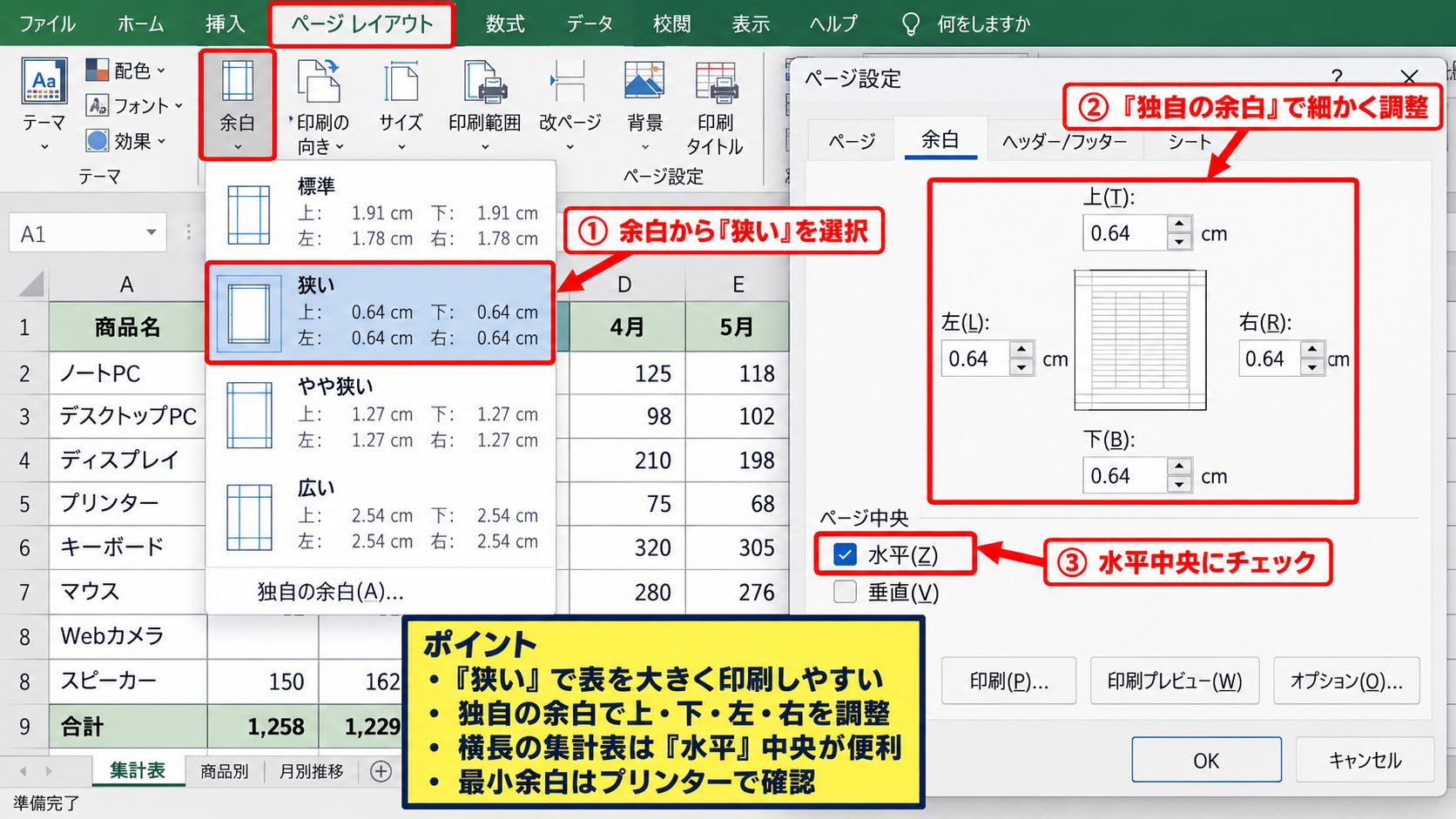Click the 印刷範囲 print area icon
The width and height of the screenshot is (1456, 819).
[x=485, y=84]
